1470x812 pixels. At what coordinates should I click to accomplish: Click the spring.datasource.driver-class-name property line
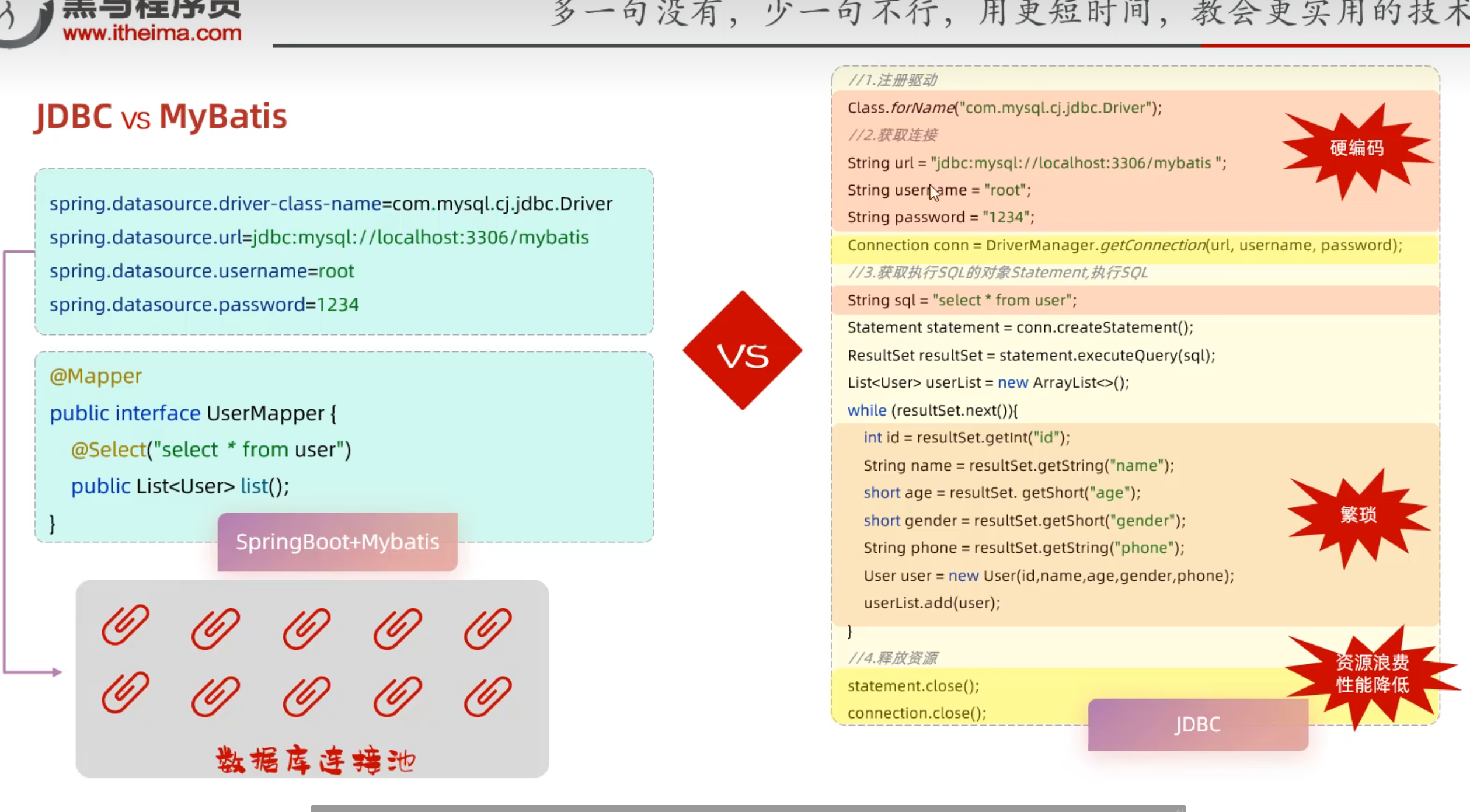331,204
